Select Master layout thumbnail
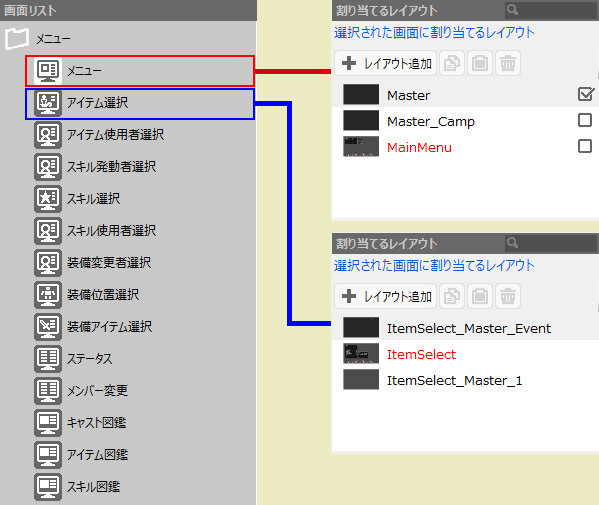 (x=361, y=94)
